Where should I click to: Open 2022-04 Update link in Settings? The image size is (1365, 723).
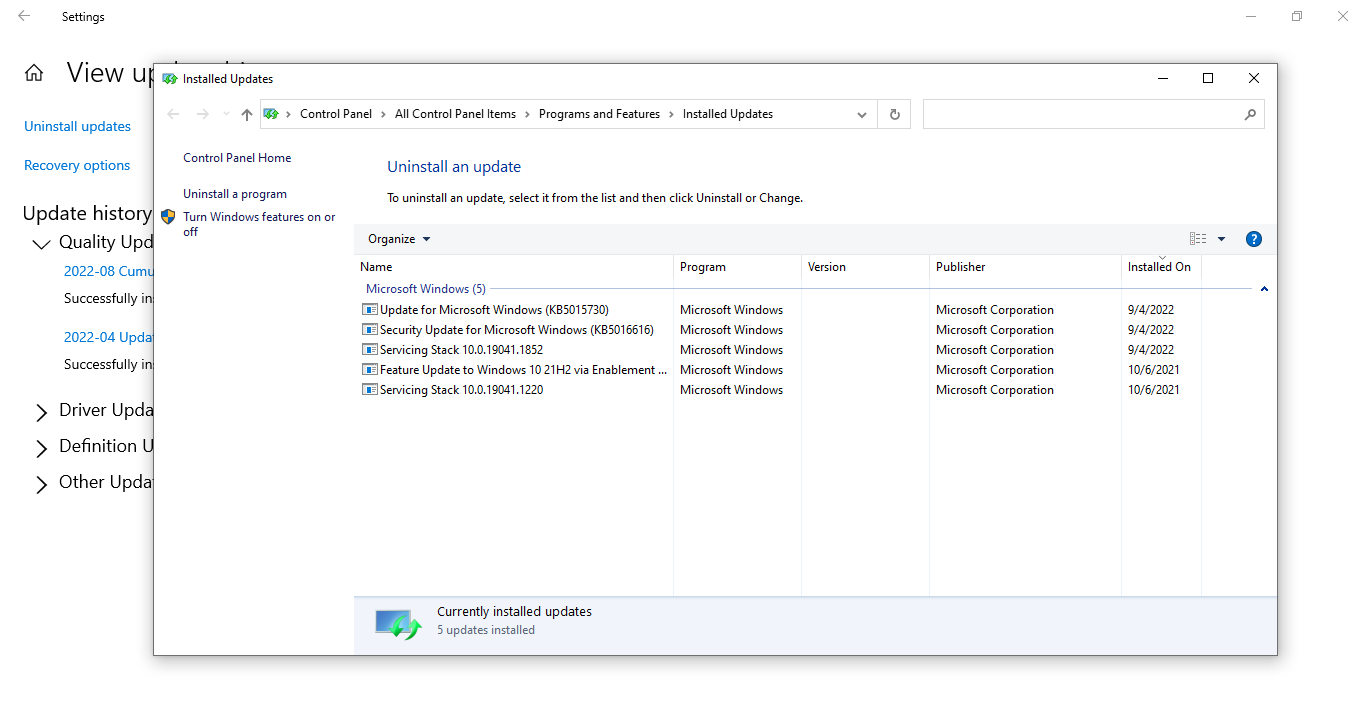coord(108,337)
